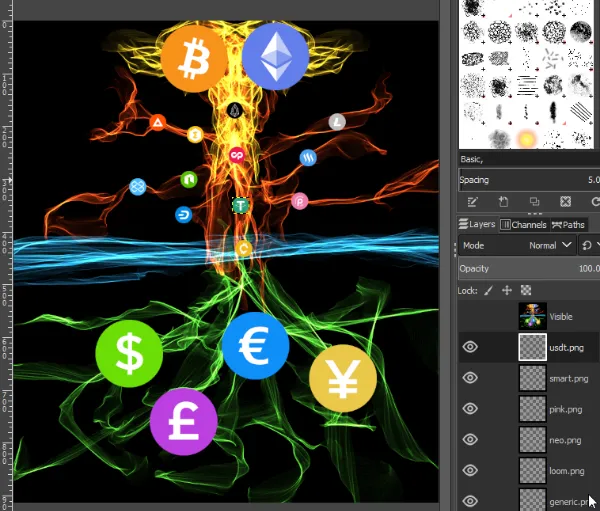Open the layer Mode dropdown

(x=517, y=245)
